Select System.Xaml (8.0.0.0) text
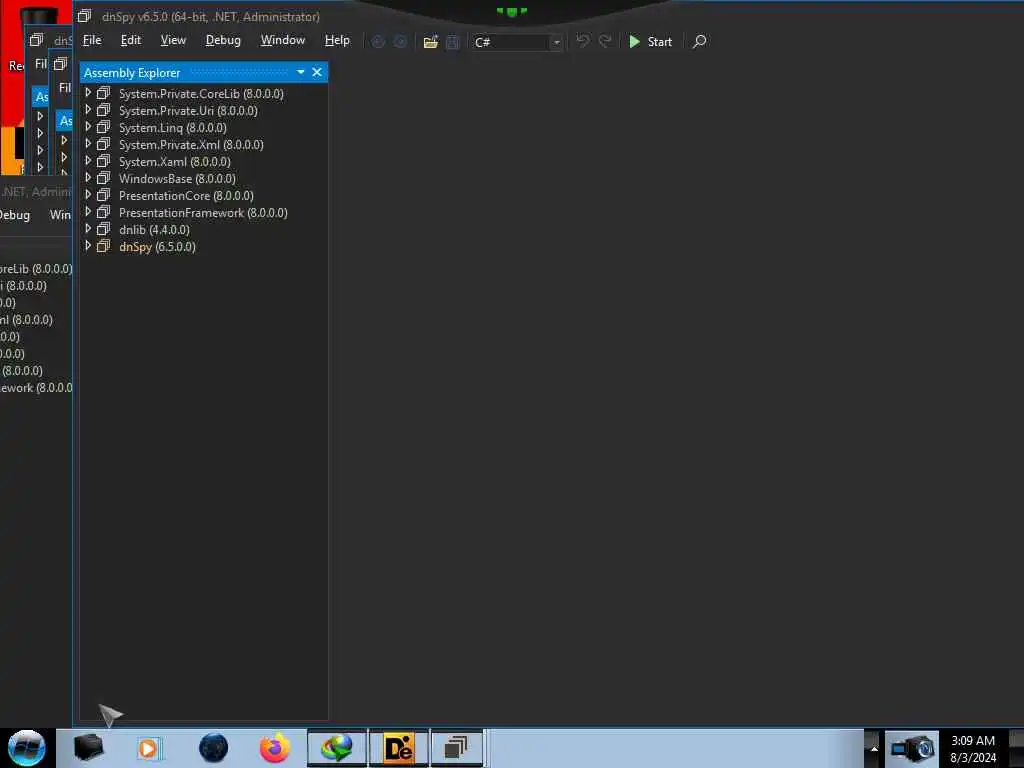Screen dimensions: 1024x768 (174, 161)
